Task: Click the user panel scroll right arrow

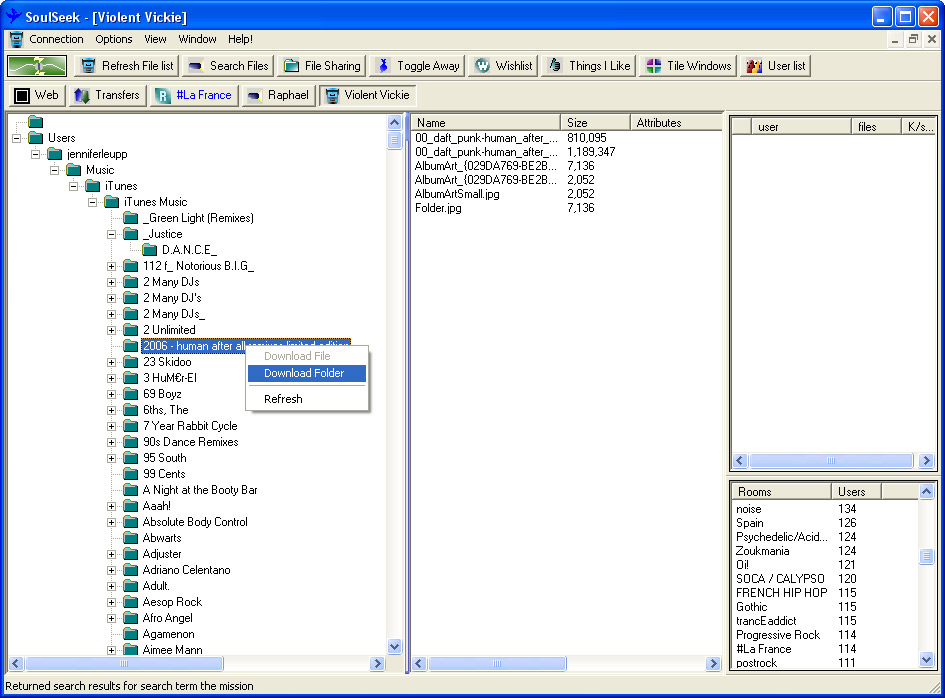Action: tap(926, 461)
